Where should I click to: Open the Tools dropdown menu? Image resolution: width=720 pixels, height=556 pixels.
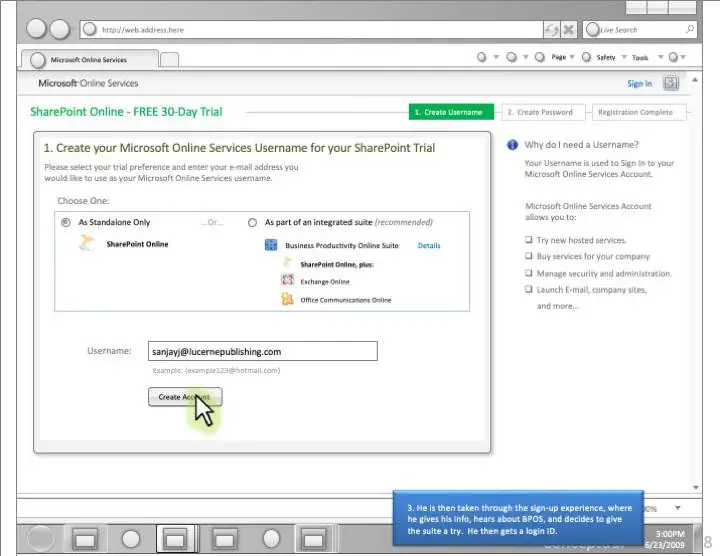point(647,57)
